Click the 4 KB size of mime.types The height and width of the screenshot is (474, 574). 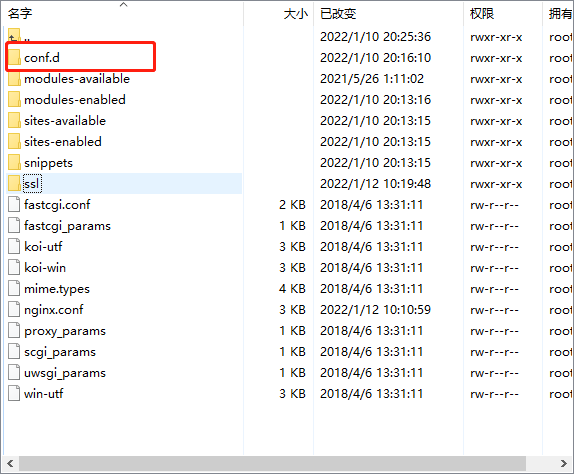(x=292, y=288)
